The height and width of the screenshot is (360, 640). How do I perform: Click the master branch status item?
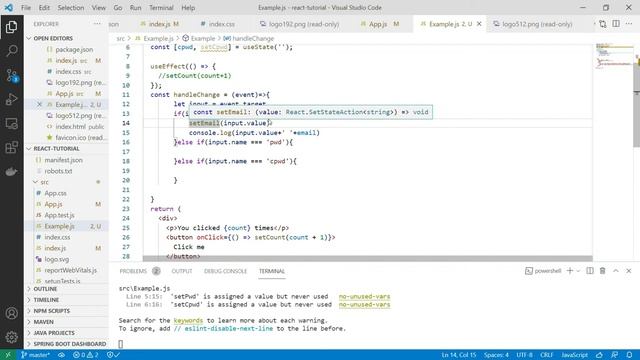pyautogui.click(x=36, y=355)
